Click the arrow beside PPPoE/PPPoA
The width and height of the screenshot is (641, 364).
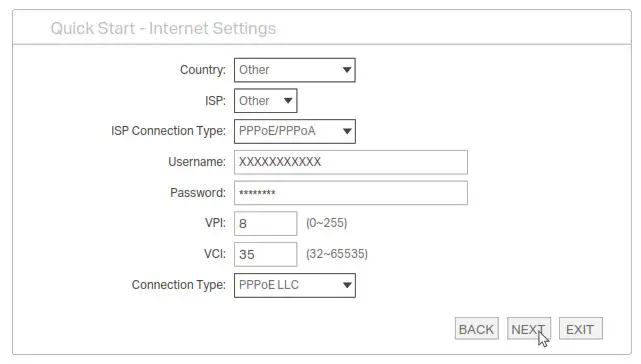pyautogui.click(x=347, y=131)
